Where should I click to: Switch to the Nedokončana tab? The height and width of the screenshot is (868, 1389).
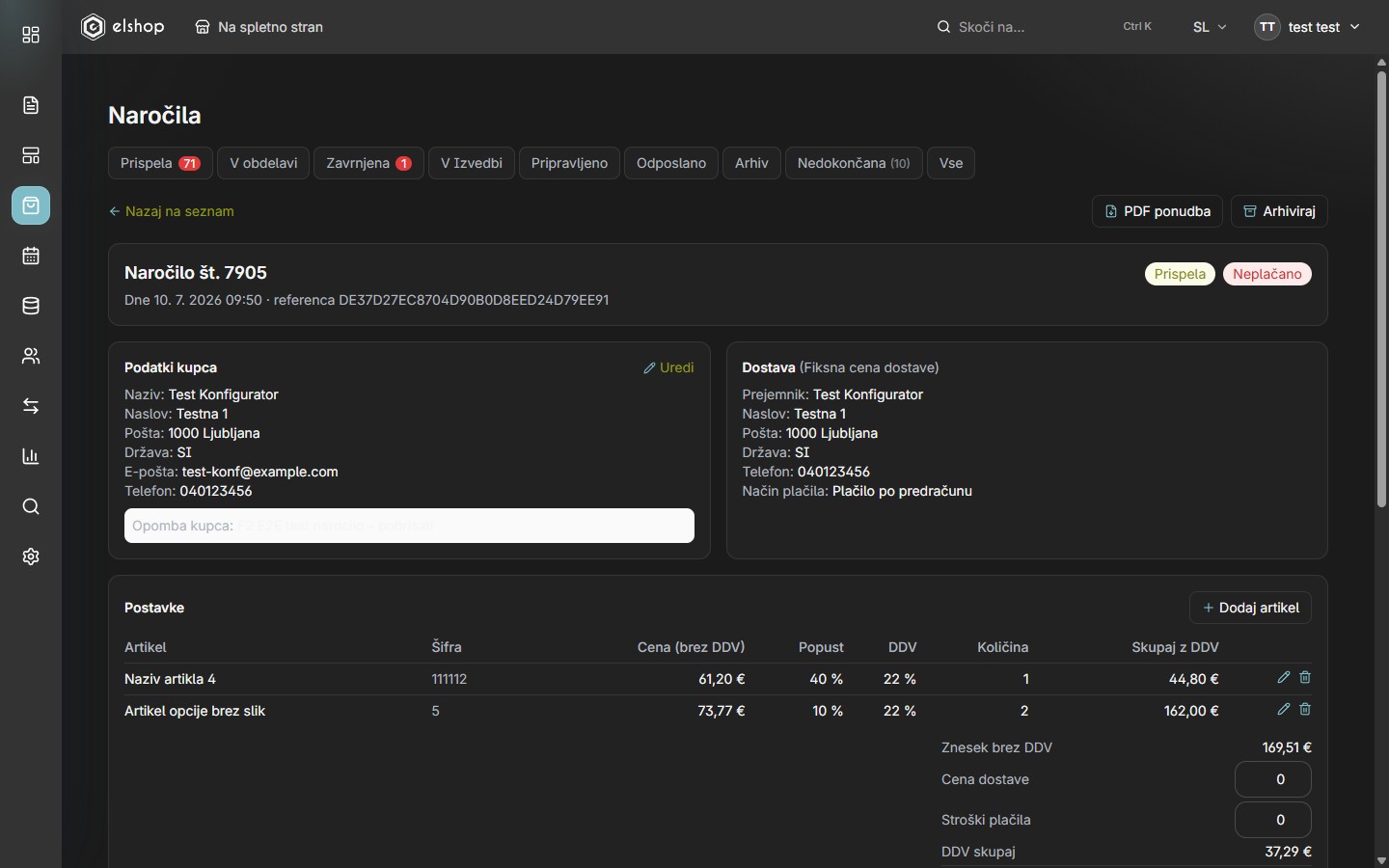click(x=854, y=163)
